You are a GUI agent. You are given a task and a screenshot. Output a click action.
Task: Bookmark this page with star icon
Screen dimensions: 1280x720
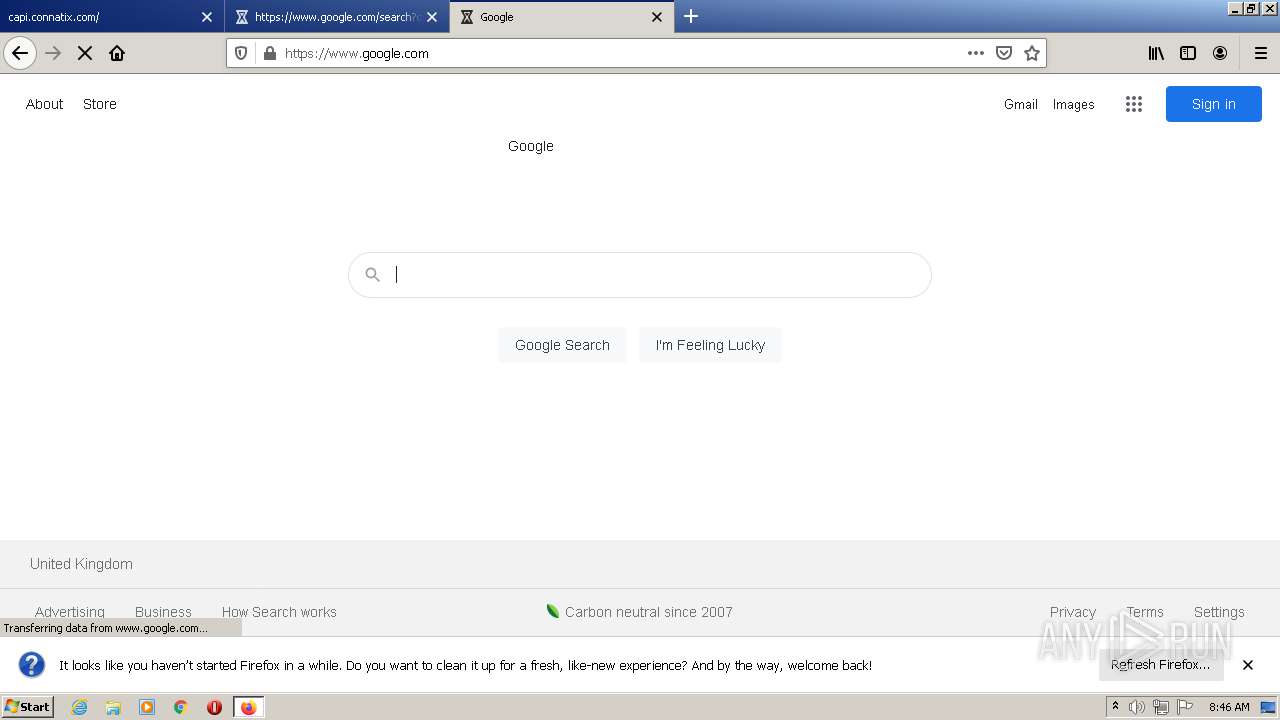[x=1032, y=53]
